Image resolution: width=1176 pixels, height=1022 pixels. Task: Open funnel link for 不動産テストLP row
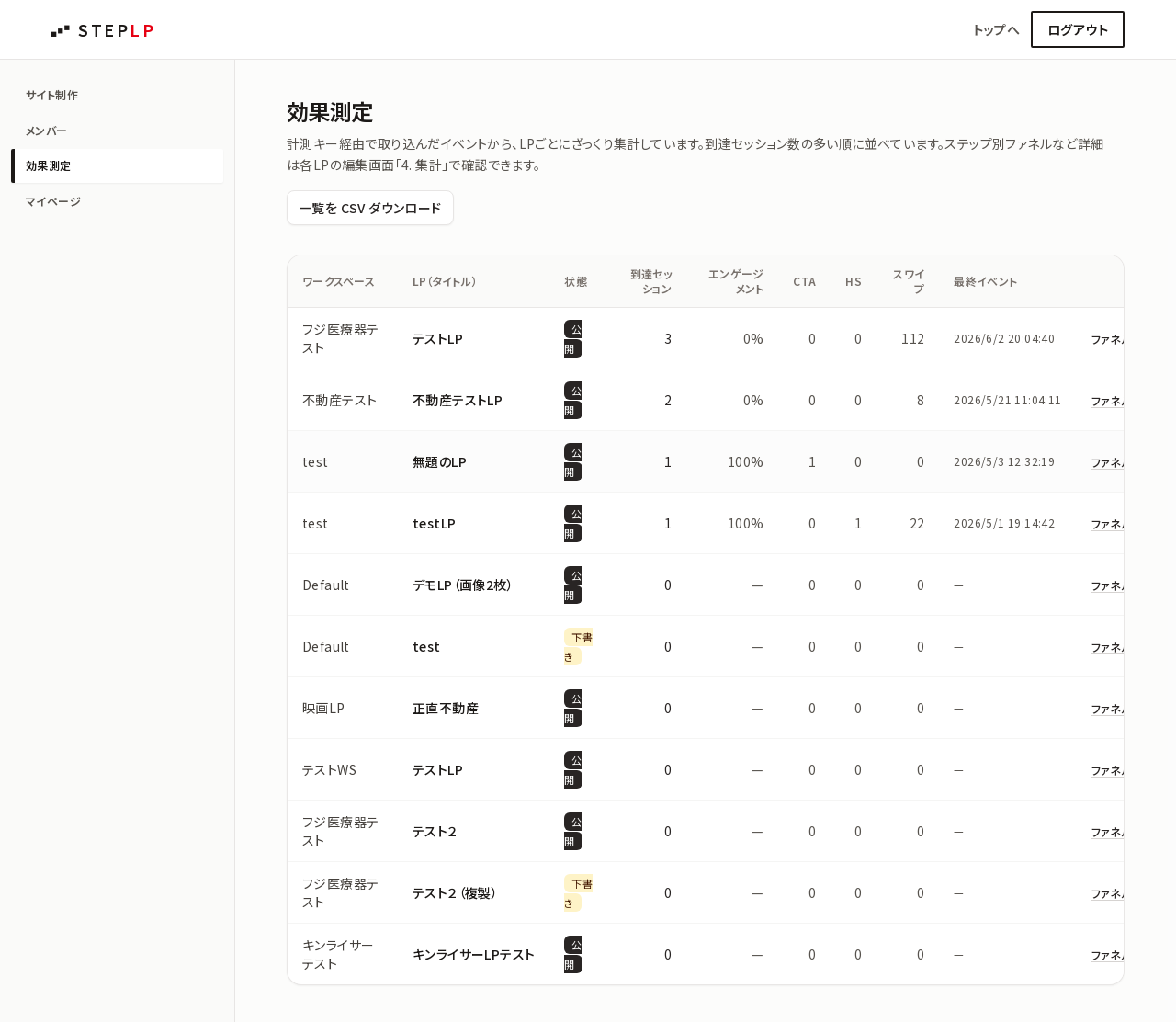point(1106,401)
